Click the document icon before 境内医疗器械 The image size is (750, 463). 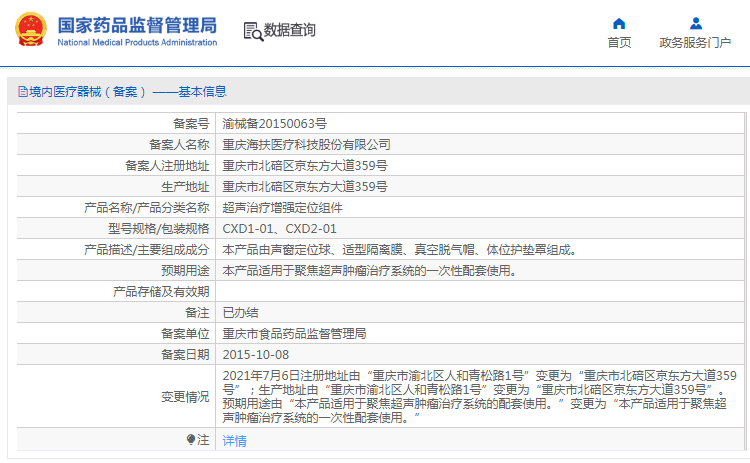[x=23, y=91]
